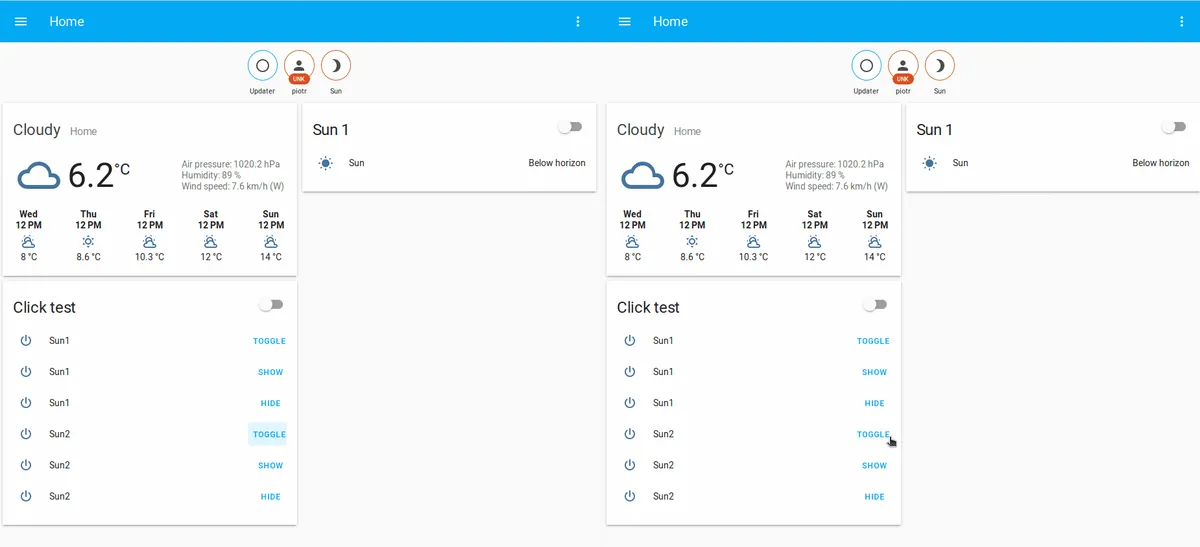Click piotr person badge in right panel

click(x=903, y=66)
